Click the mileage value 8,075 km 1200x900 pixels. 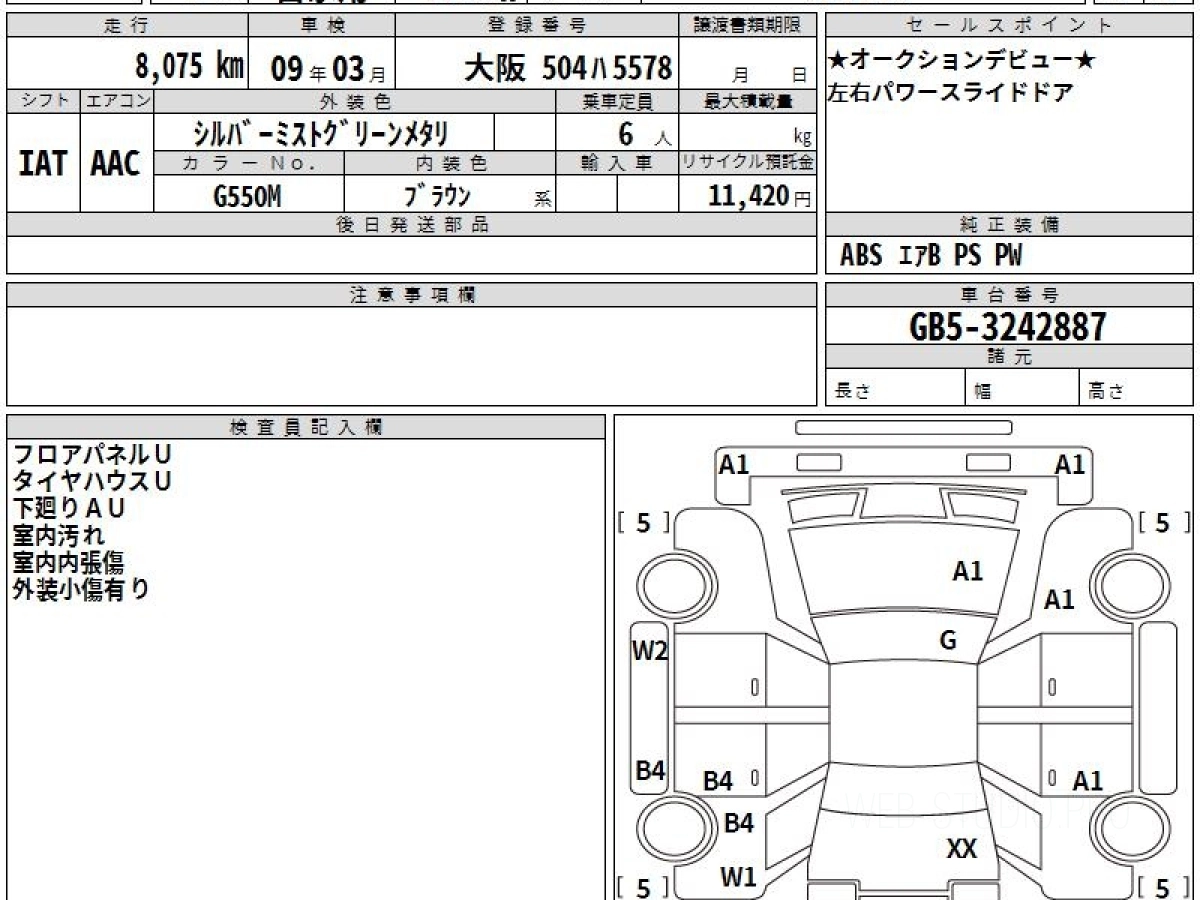pos(190,67)
